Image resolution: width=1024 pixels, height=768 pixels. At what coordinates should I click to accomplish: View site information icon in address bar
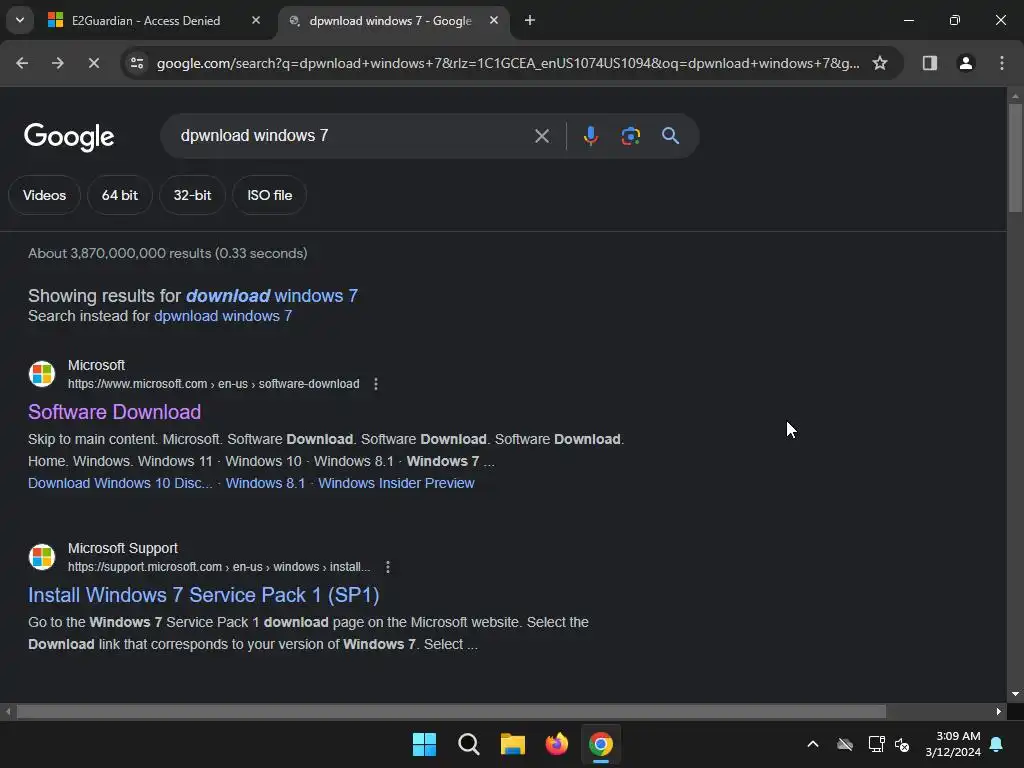pyautogui.click(x=137, y=63)
